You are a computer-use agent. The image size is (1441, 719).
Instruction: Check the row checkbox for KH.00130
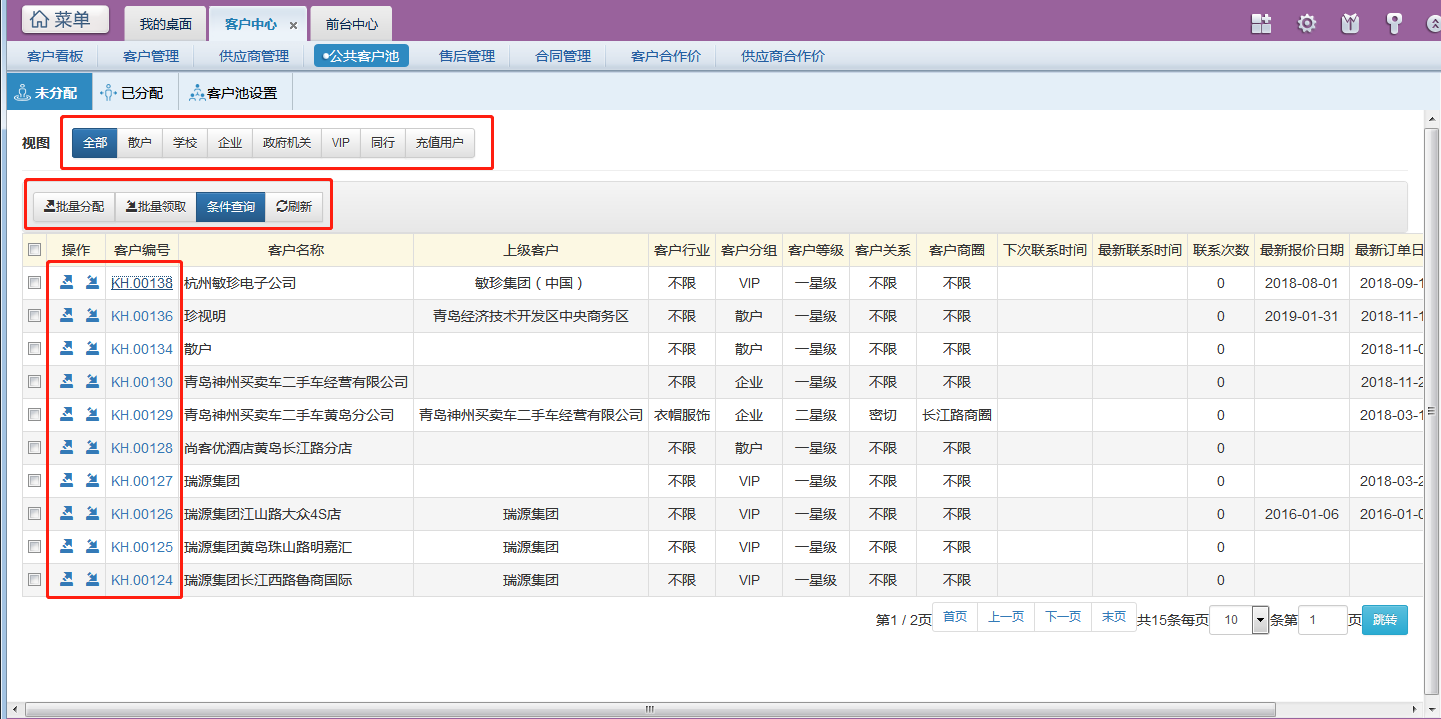[35, 382]
